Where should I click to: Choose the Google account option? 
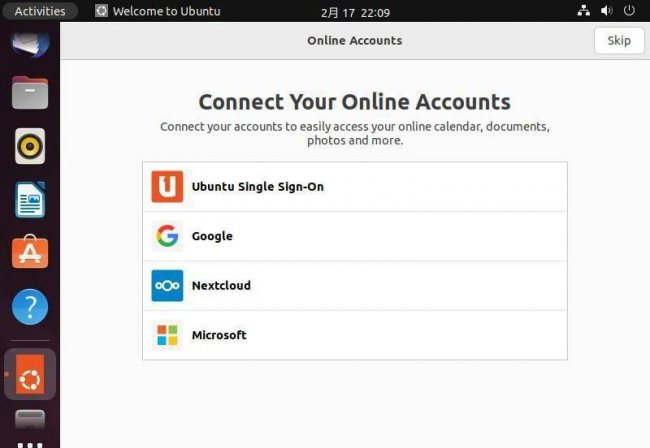pyautogui.click(x=355, y=236)
